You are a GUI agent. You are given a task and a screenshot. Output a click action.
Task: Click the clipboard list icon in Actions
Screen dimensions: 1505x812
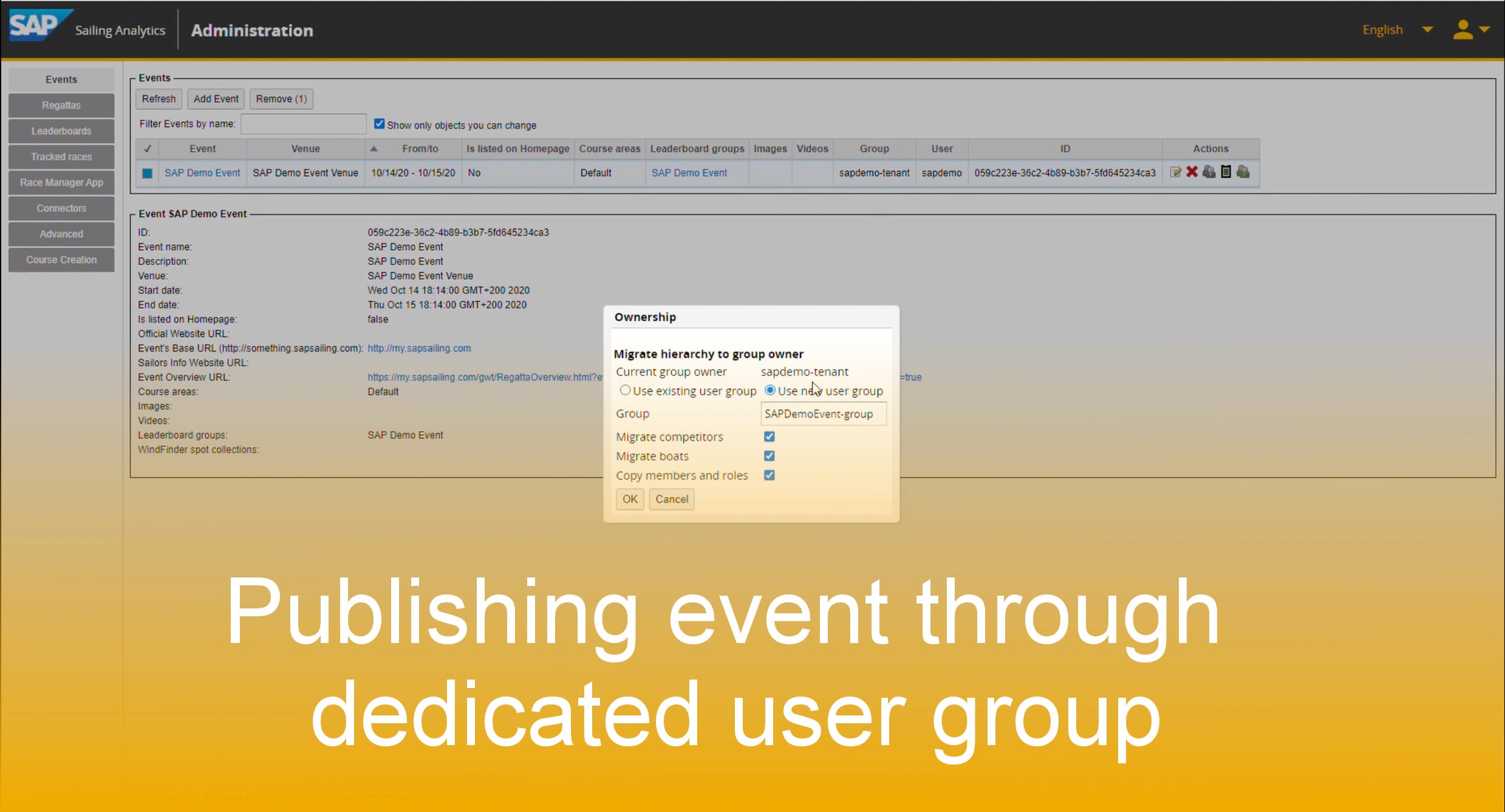[x=1226, y=172]
